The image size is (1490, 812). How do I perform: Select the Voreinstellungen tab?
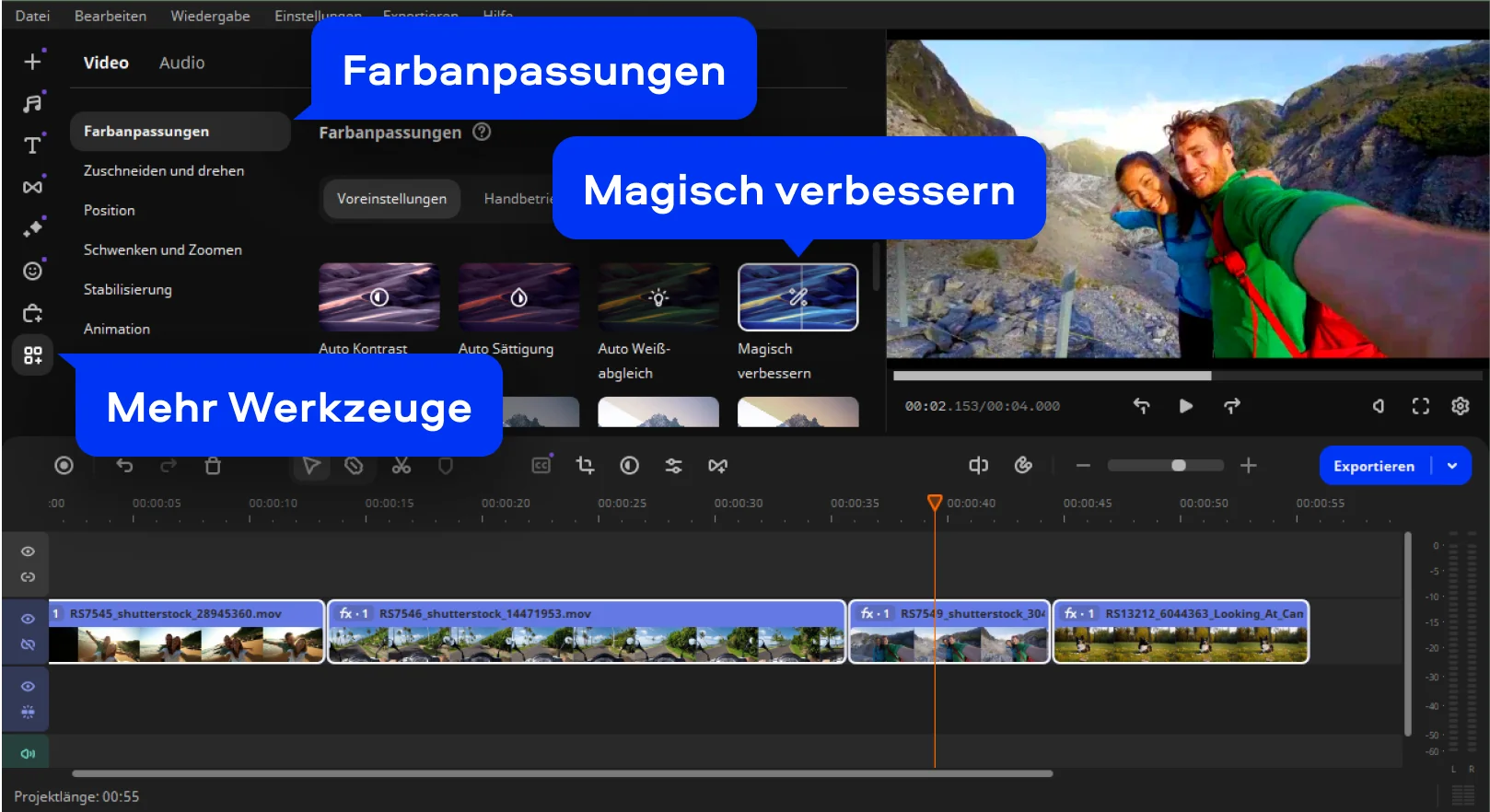391,199
